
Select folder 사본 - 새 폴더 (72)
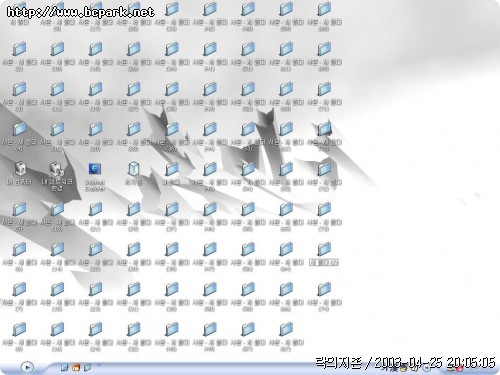coord(324,176)
